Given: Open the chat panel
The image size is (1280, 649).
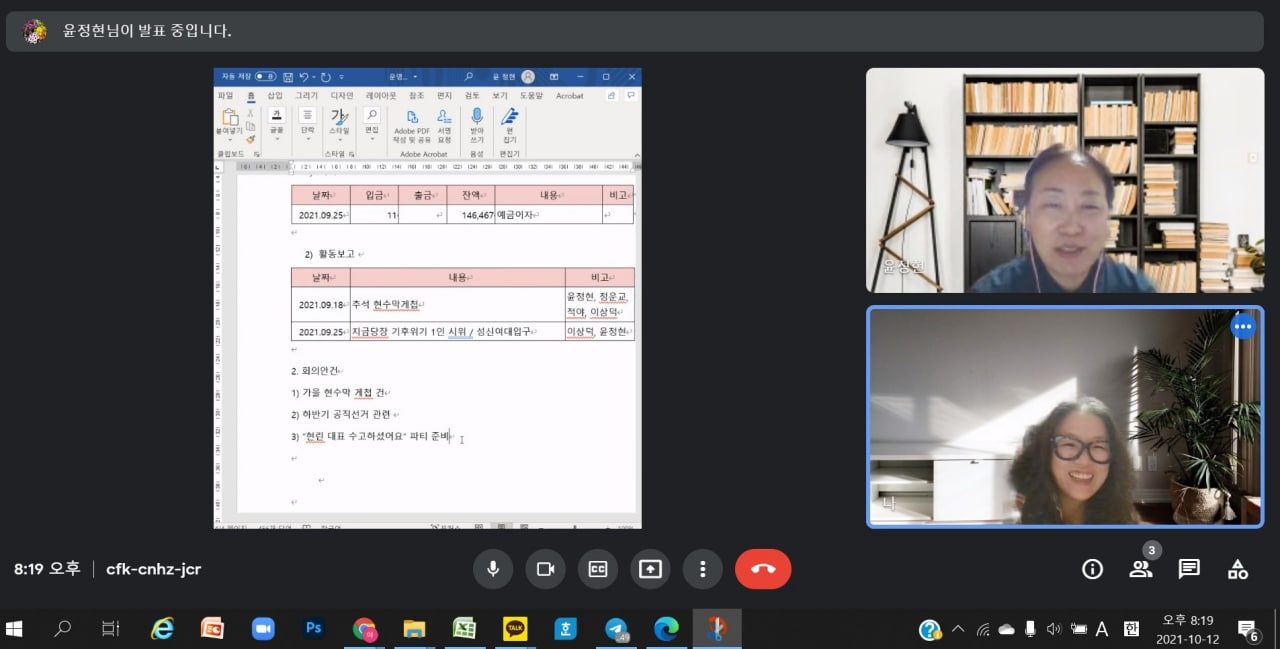Looking at the screenshot, I should (x=1189, y=569).
